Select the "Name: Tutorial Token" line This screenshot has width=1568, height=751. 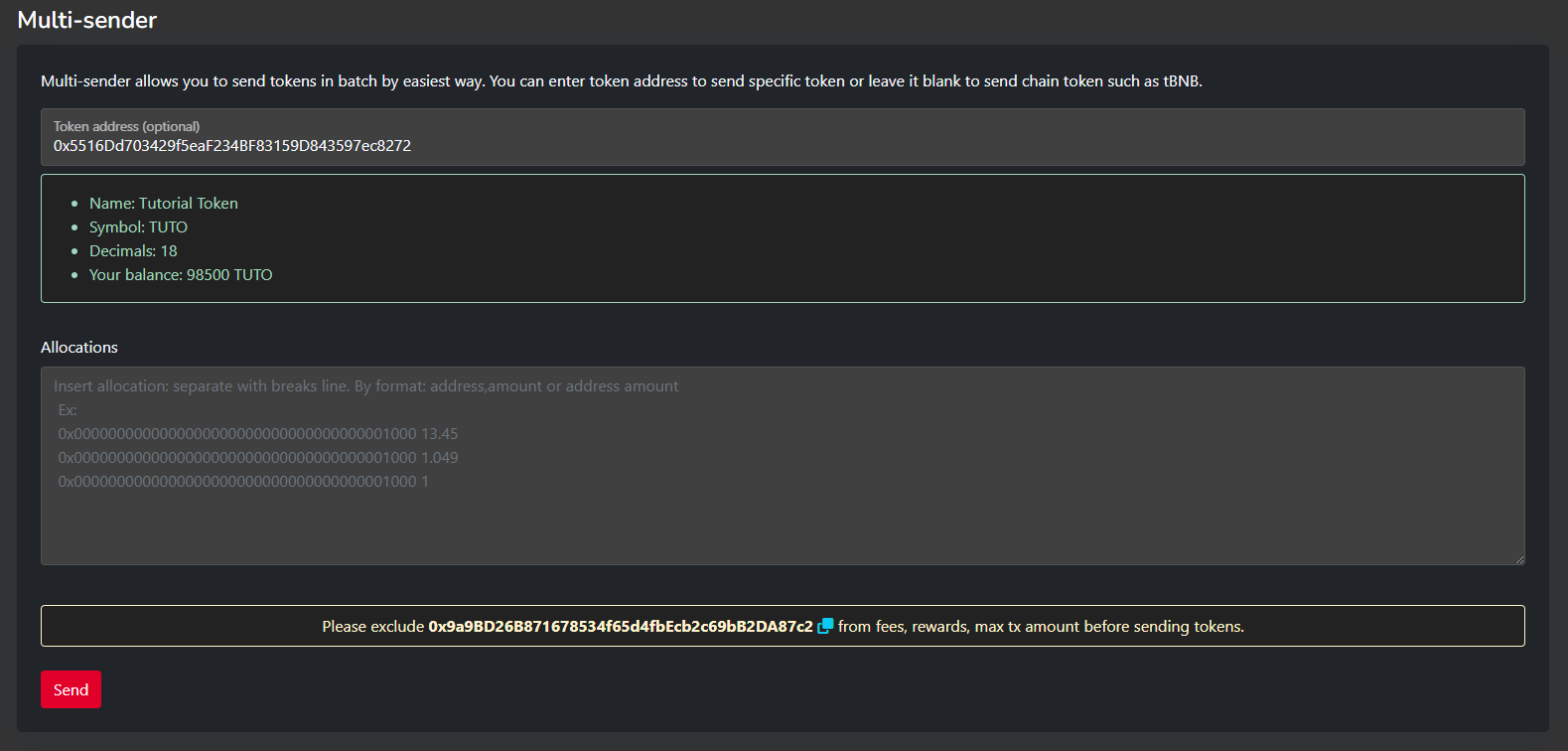coord(164,203)
